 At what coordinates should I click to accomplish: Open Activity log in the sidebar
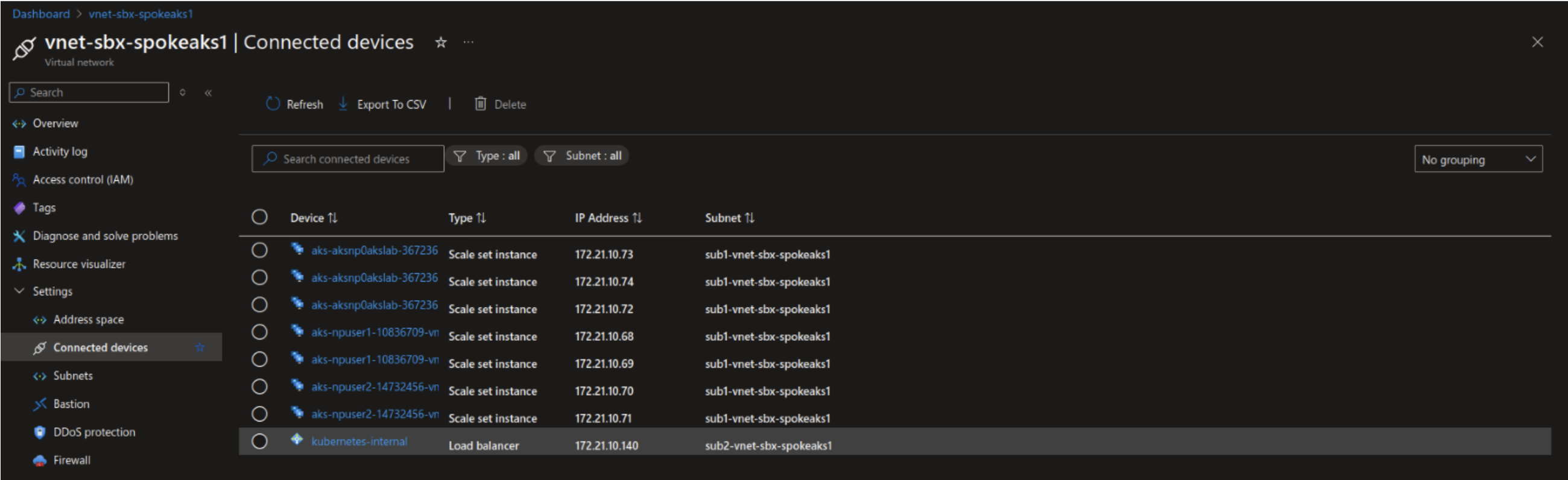click(60, 151)
